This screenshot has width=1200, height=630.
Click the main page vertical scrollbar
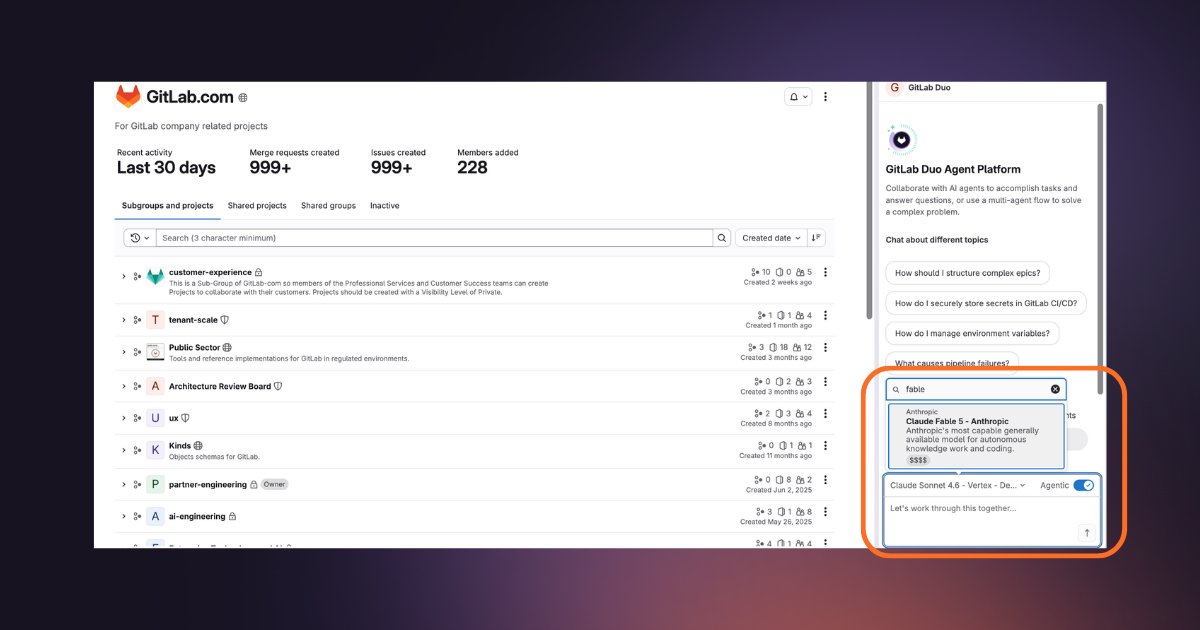tap(868, 200)
